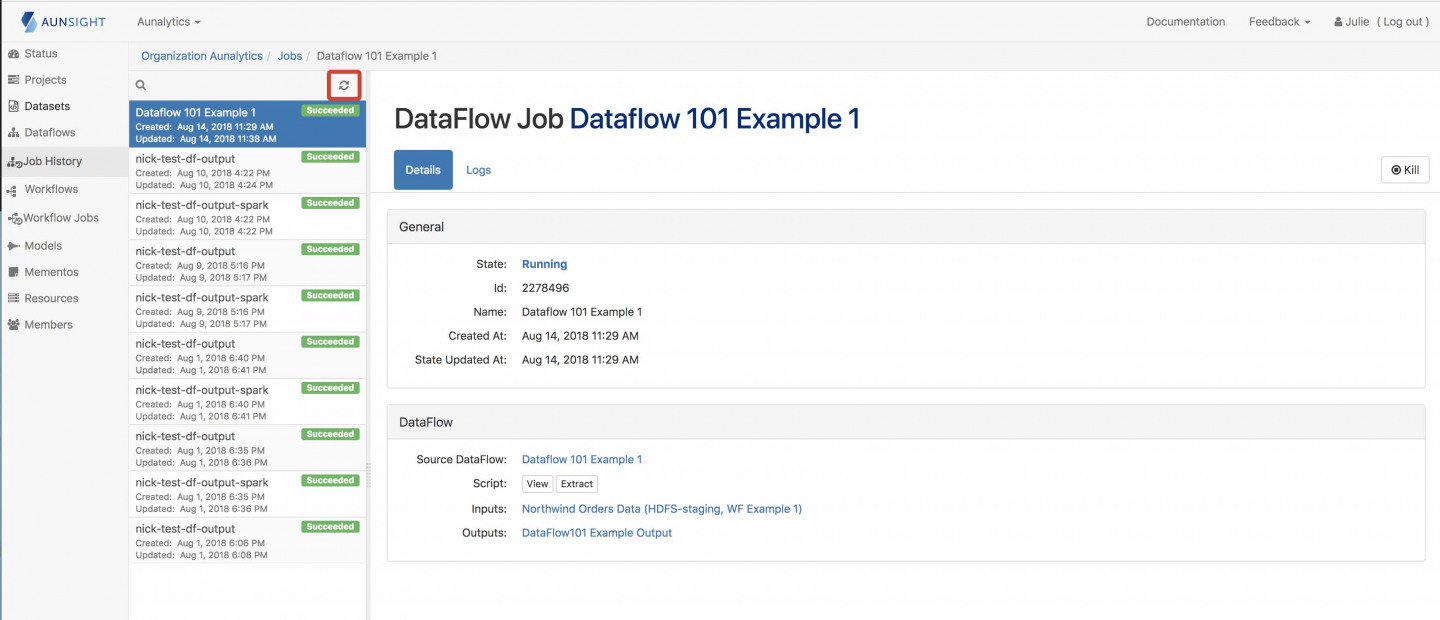Switch to the Details tab
Image resolution: width=1440 pixels, height=620 pixels.
click(x=423, y=170)
